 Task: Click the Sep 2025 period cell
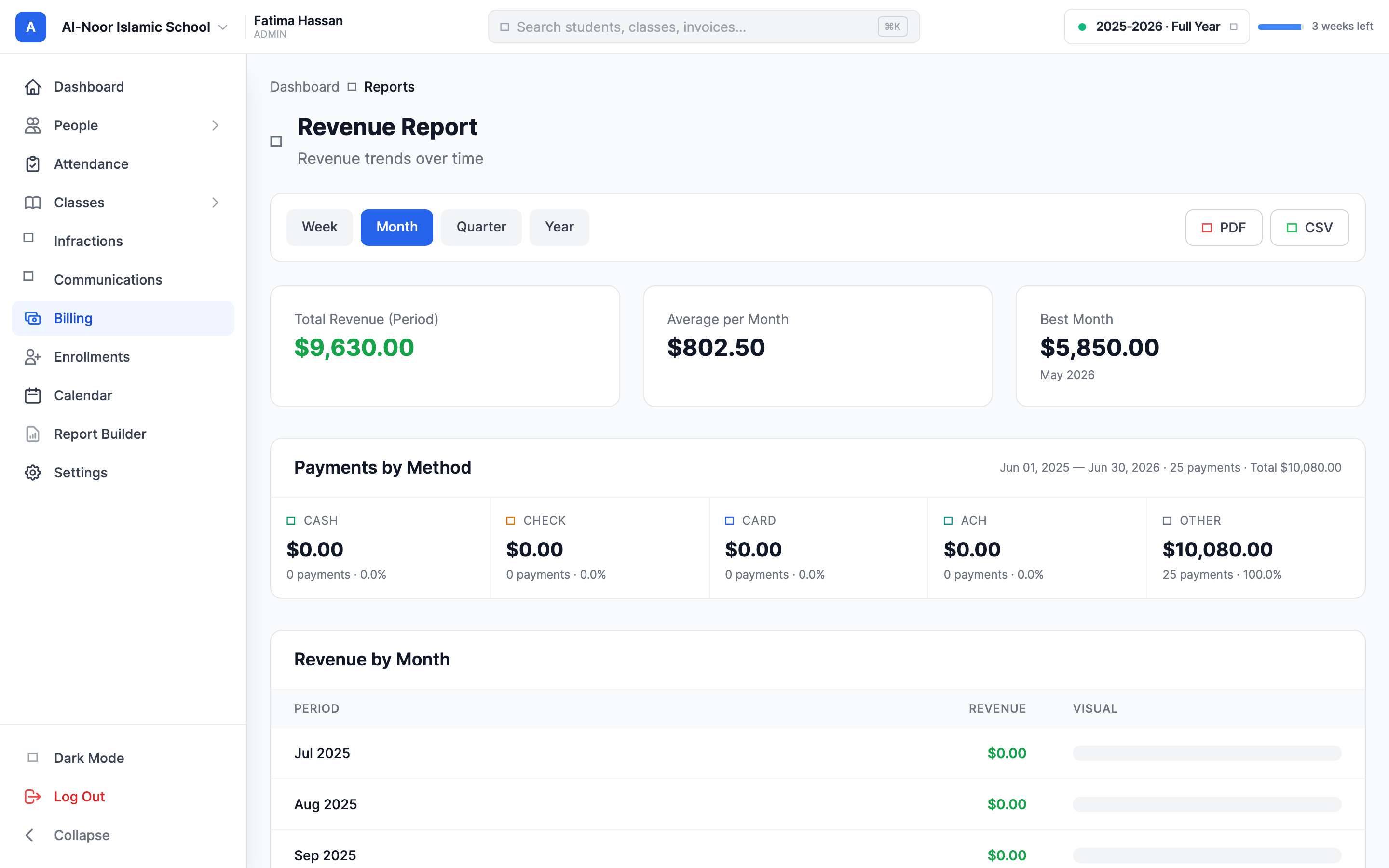click(x=325, y=855)
